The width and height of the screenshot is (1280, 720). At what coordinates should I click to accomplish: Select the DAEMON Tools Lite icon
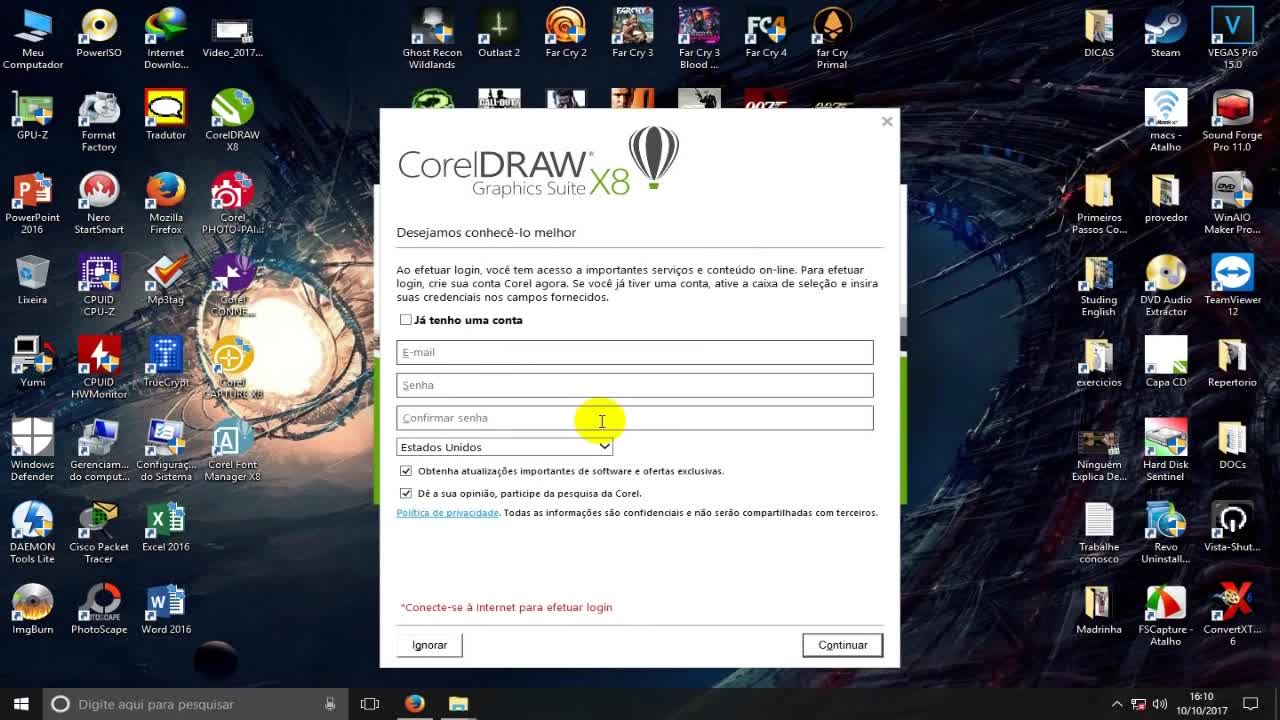(33, 532)
